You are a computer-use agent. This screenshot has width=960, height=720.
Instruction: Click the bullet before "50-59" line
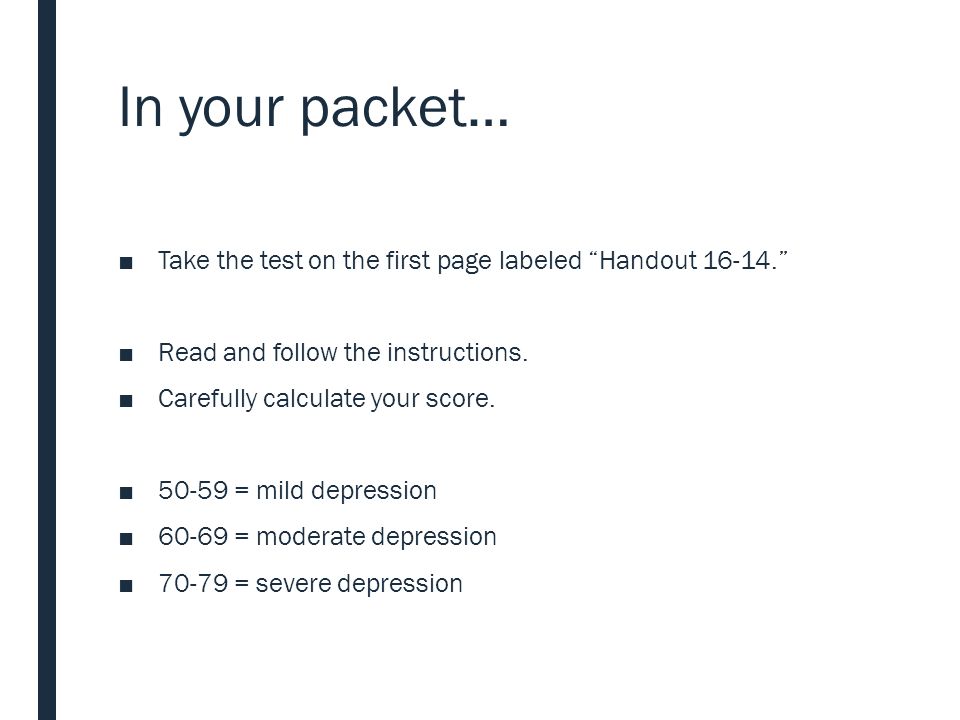click(x=126, y=493)
